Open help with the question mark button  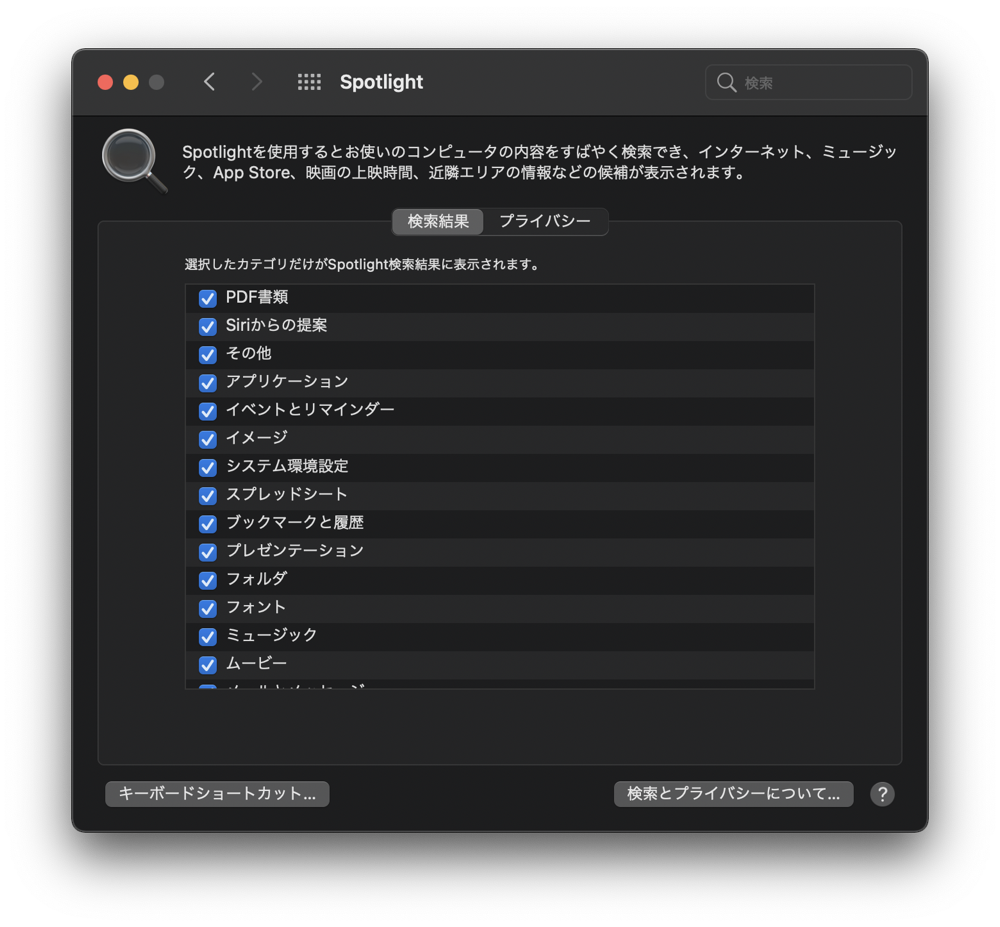pos(882,794)
